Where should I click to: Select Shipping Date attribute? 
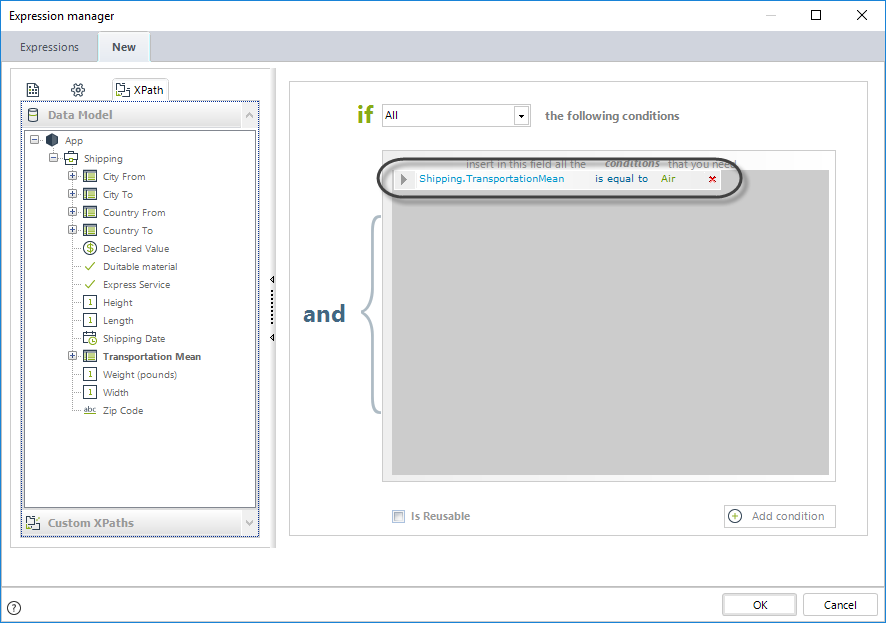point(134,339)
